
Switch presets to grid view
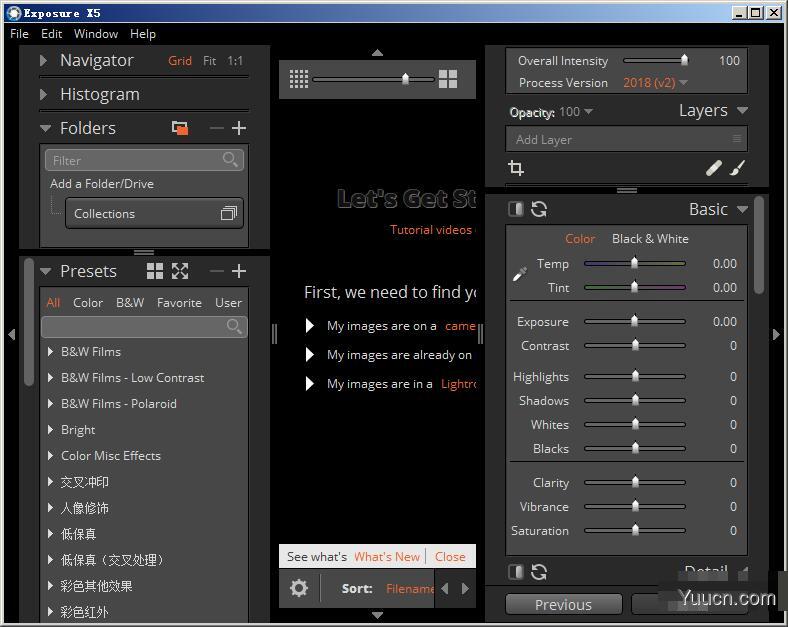pos(155,271)
